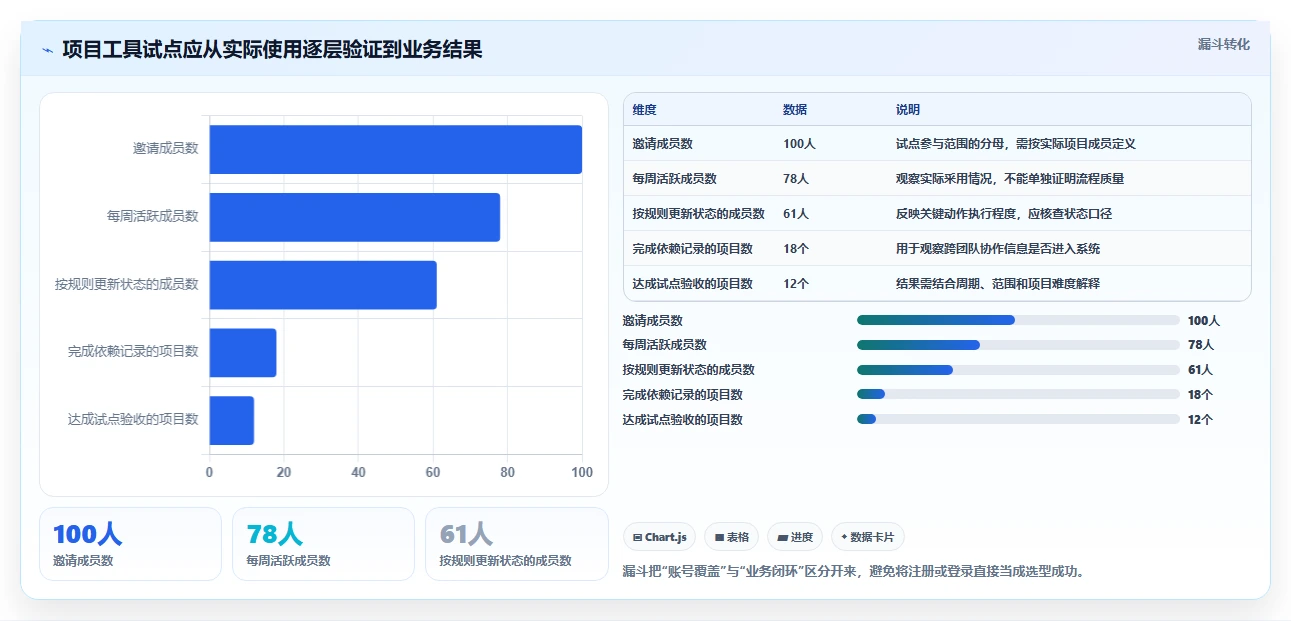Click the 达成试点验收的项目数 chart bar
Image resolution: width=1291 pixels, height=621 pixels.
click(x=232, y=420)
